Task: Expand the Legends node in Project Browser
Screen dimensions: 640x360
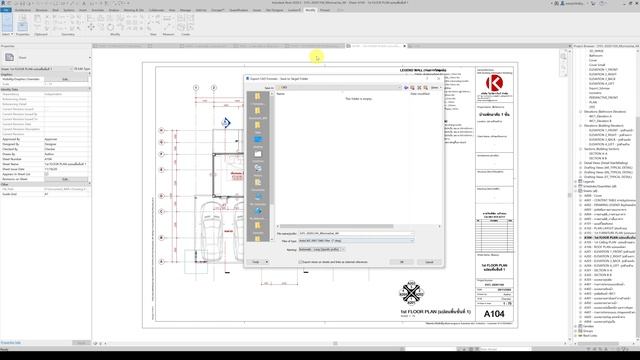Action: [x=576, y=182]
